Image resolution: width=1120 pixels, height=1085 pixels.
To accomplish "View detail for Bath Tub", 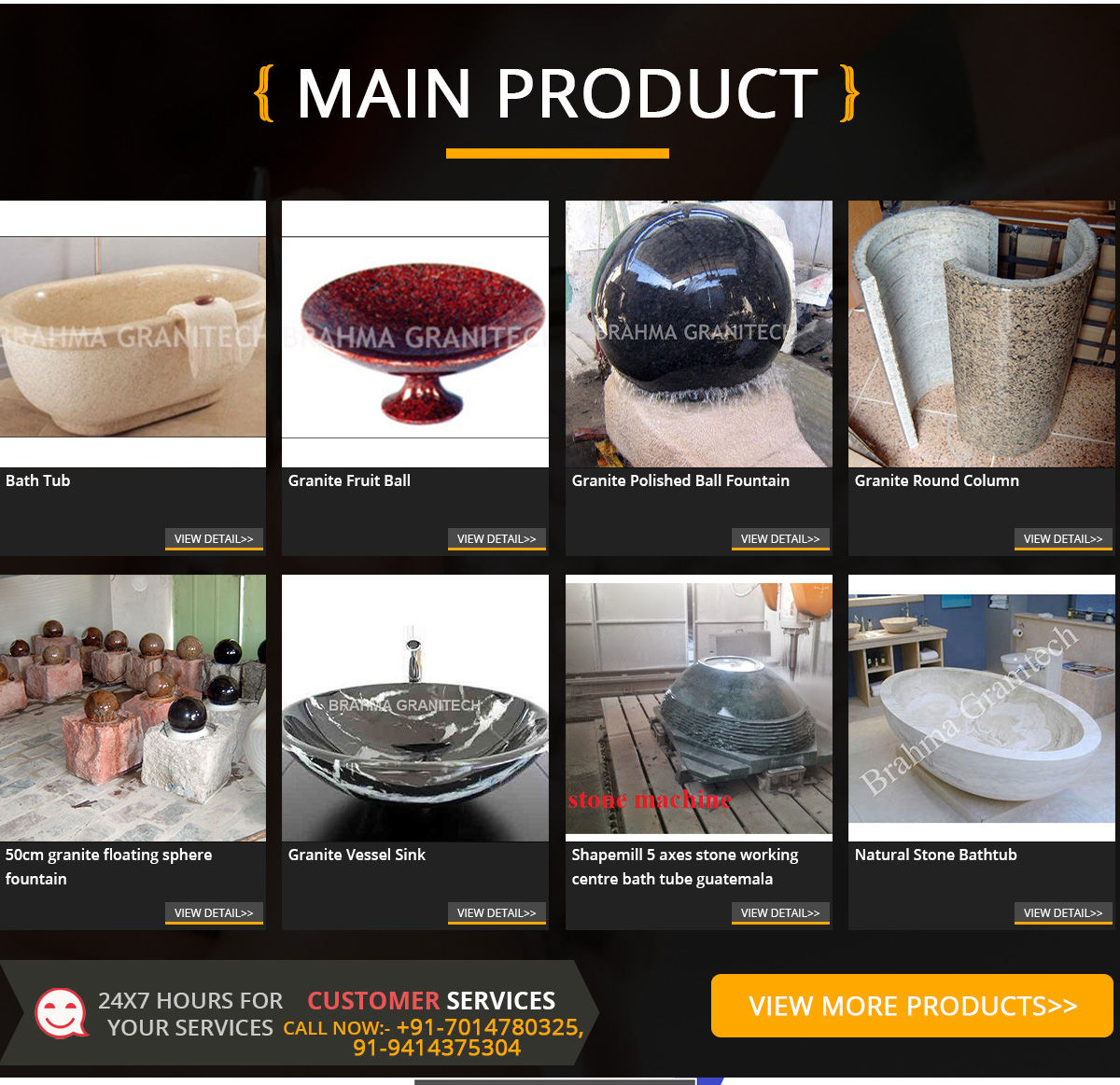I will click(x=214, y=539).
